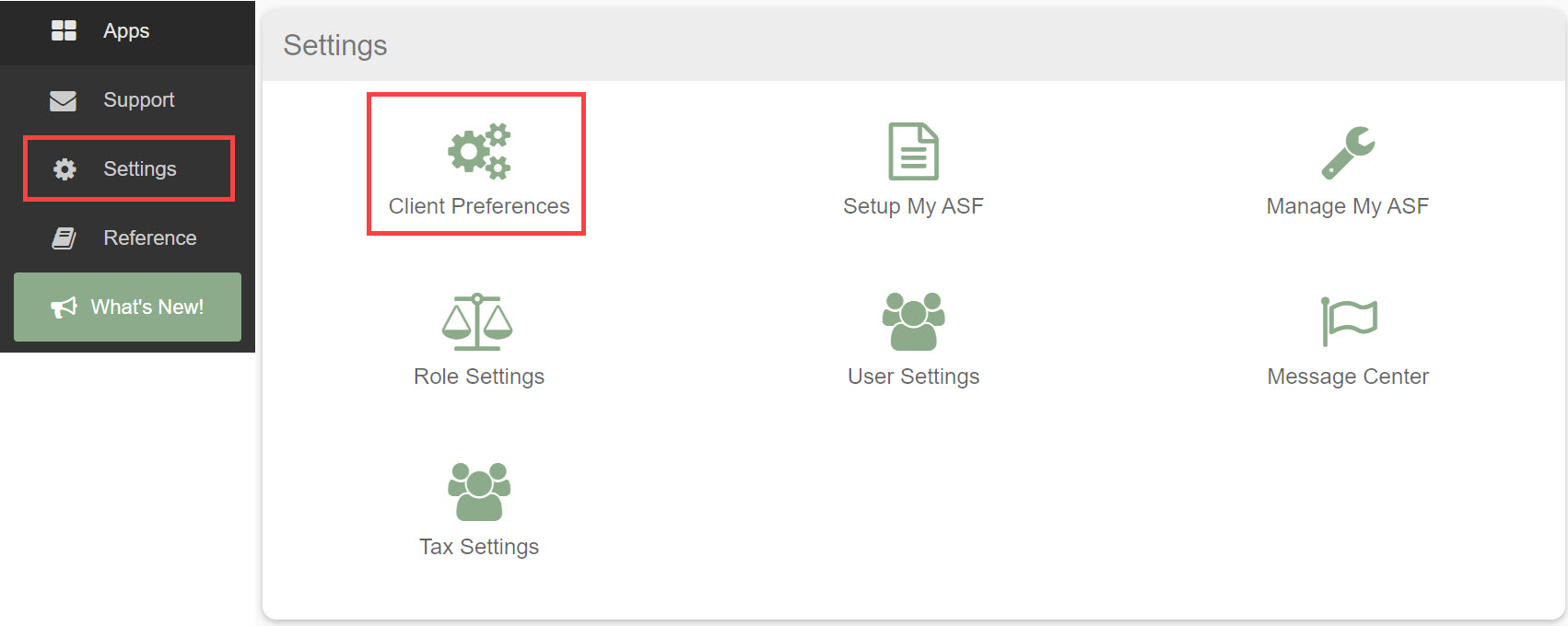The image size is (1568, 626).
Task: Click the Setup My ASF label
Action: [913, 206]
